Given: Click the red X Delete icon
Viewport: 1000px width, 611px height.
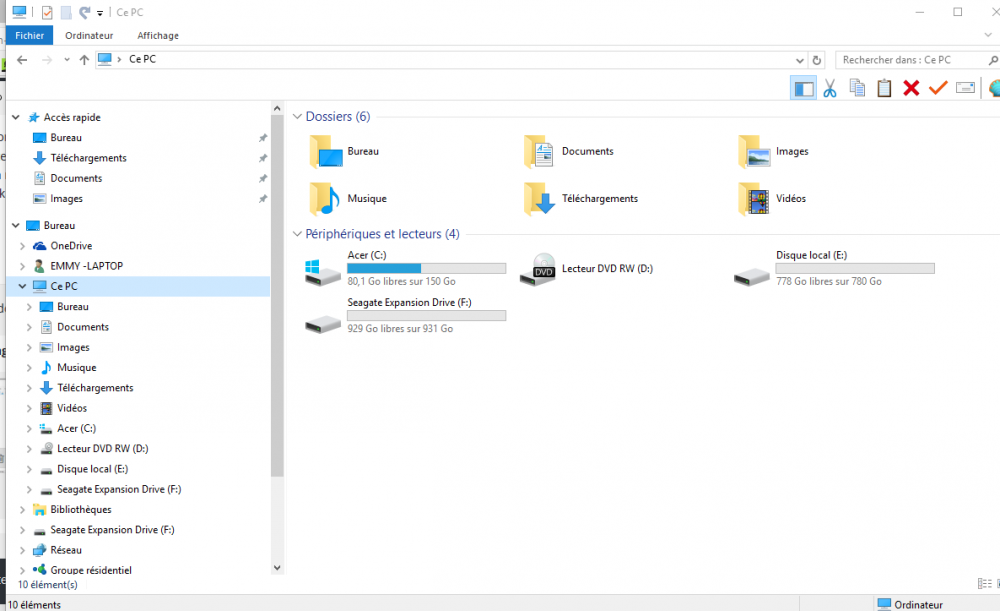Looking at the screenshot, I should pos(911,88).
